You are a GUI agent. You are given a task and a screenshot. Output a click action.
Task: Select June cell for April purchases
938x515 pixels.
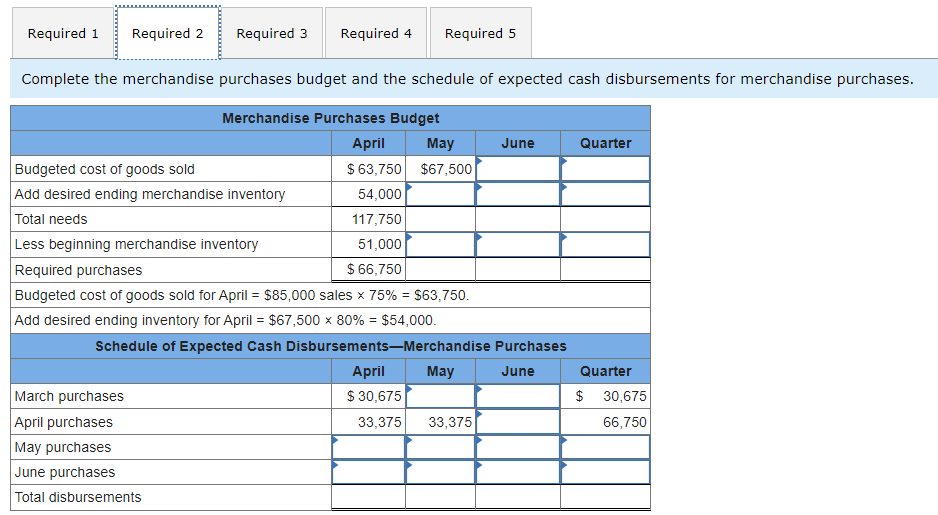point(518,422)
